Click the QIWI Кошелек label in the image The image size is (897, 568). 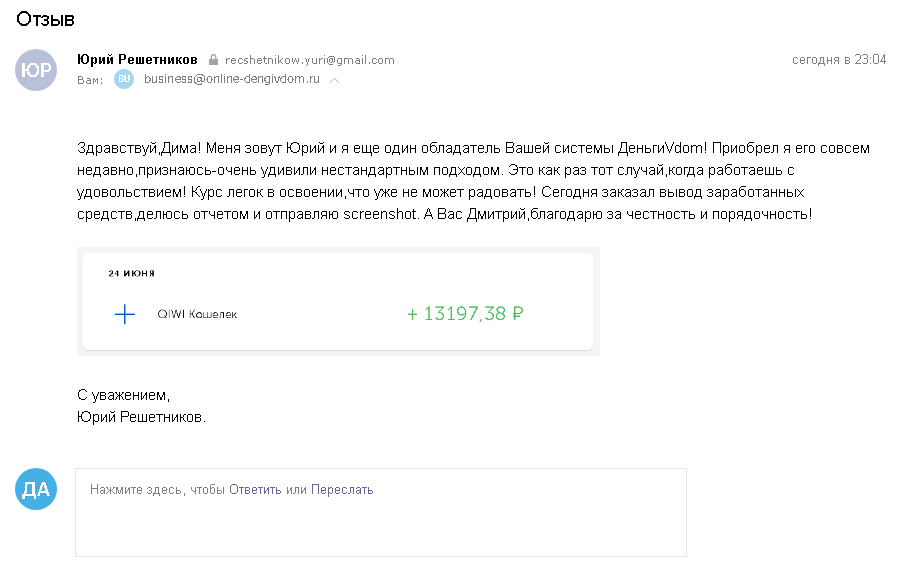pyautogui.click(x=197, y=314)
